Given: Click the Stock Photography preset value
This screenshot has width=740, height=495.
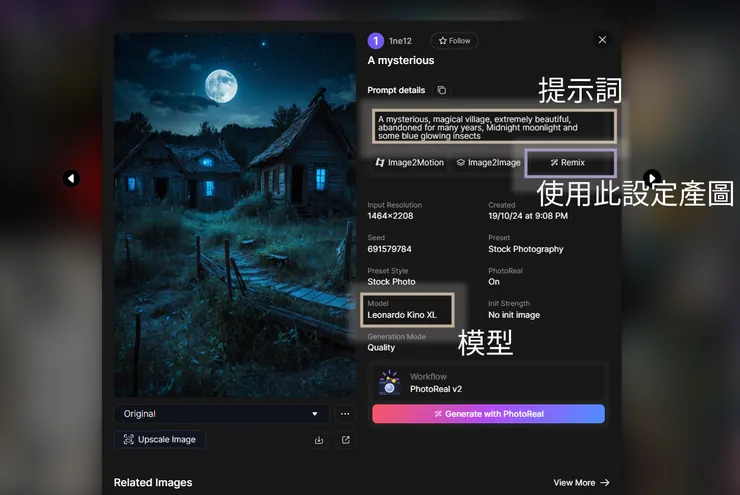Looking at the screenshot, I should (x=526, y=249).
